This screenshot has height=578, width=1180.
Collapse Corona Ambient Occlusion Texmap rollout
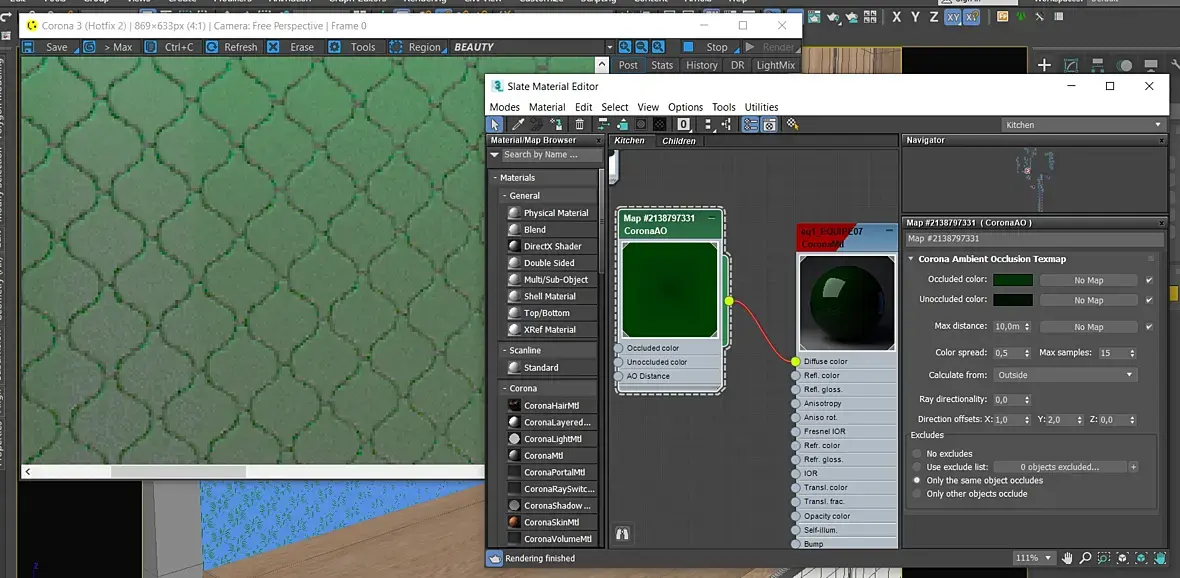coord(911,259)
